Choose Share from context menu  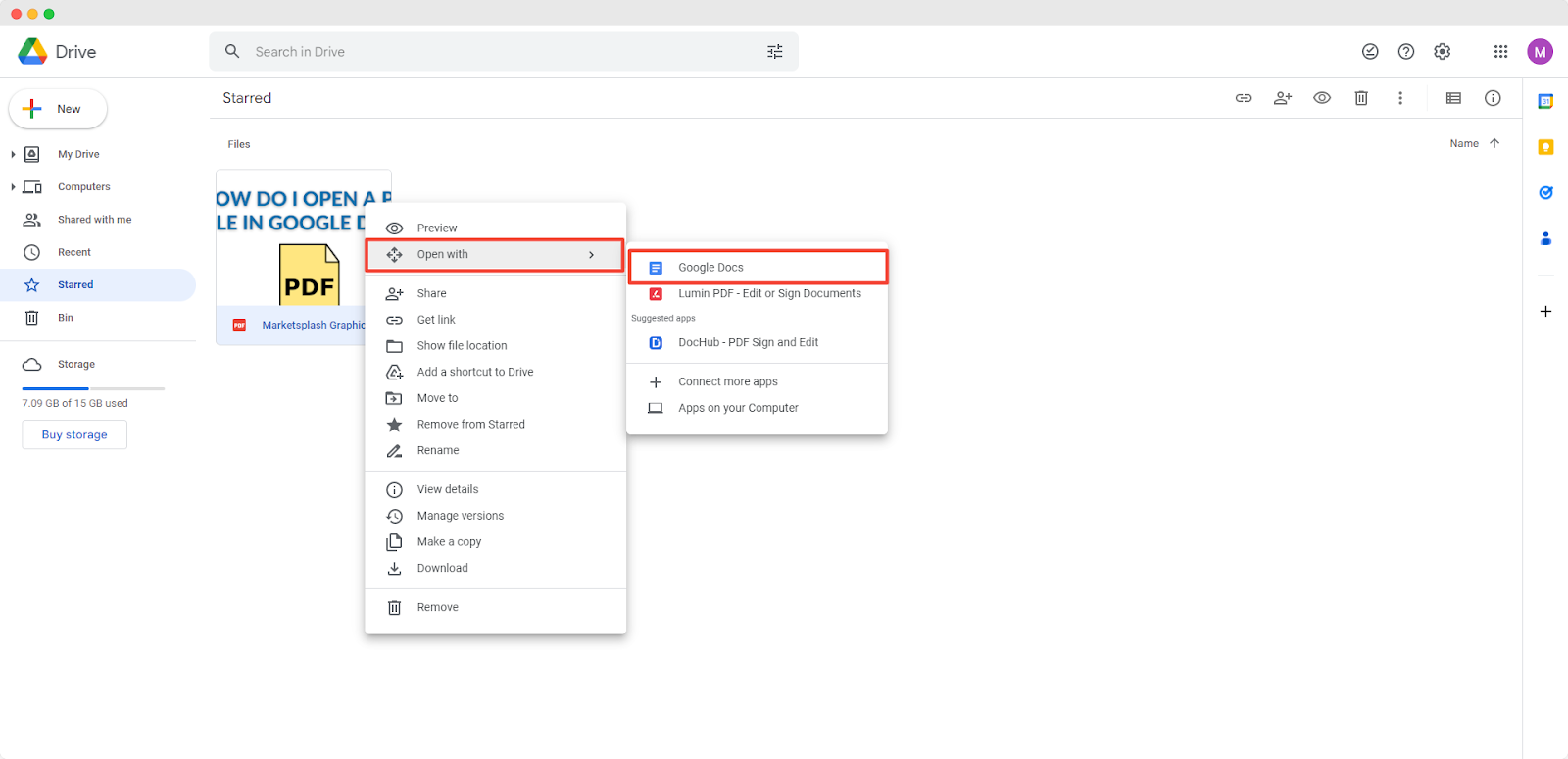[495, 293]
